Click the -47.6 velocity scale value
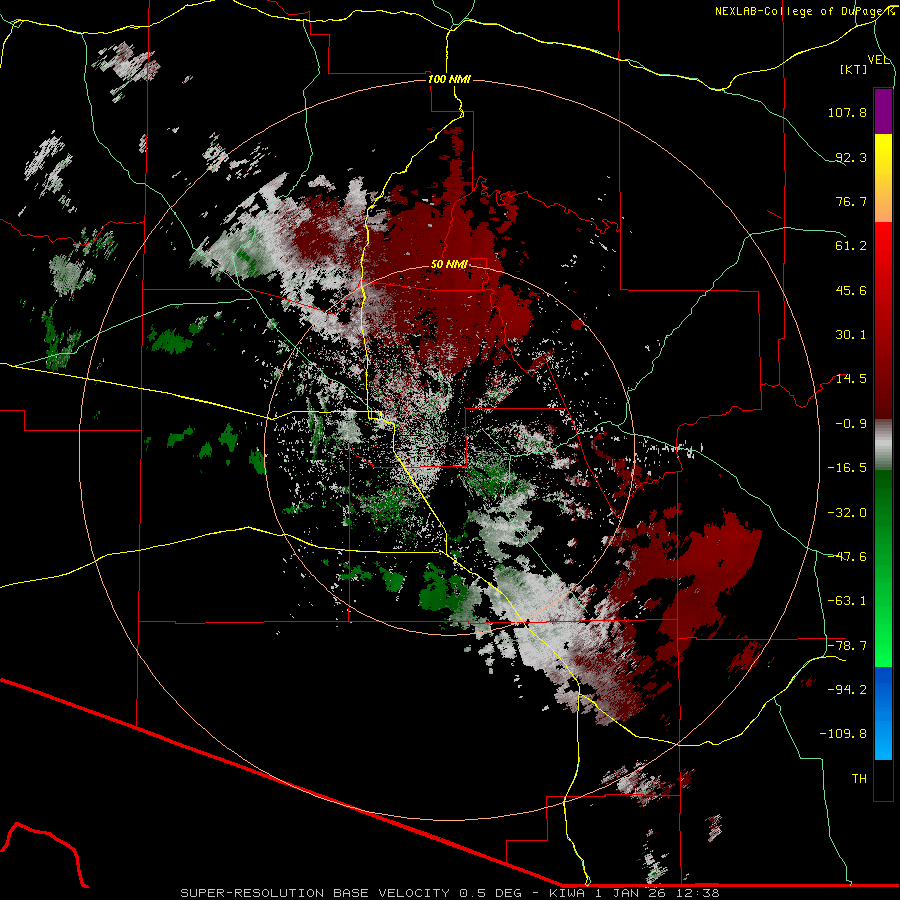The width and height of the screenshot is (900, 900). pos(847,557)
